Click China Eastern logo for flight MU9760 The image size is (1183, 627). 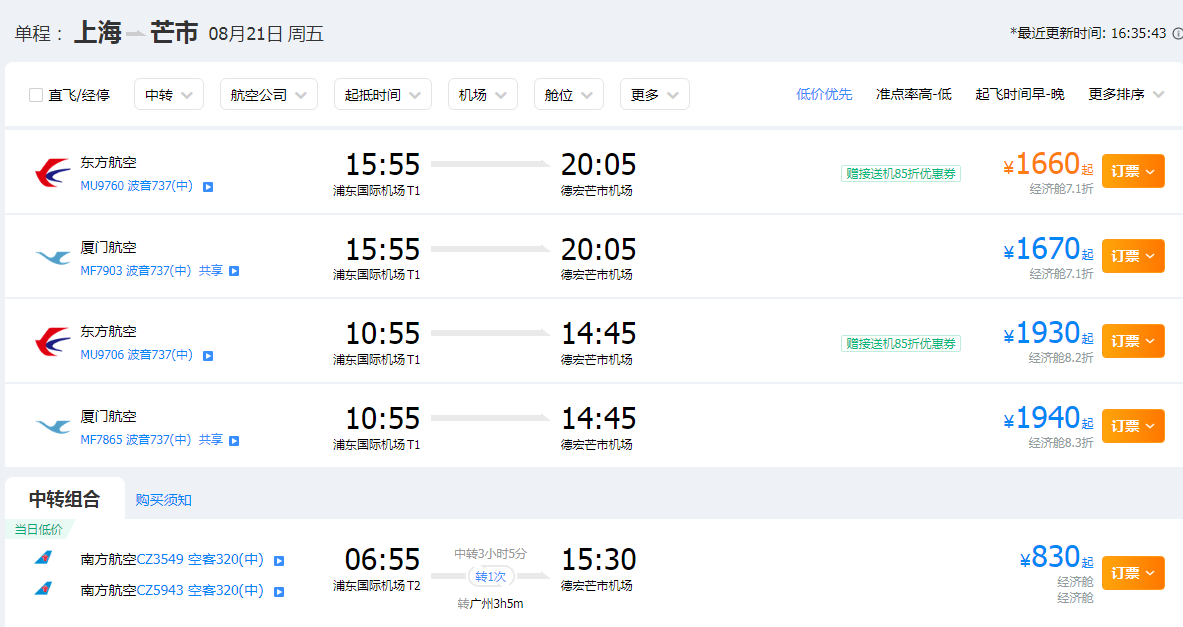[53, 173]
